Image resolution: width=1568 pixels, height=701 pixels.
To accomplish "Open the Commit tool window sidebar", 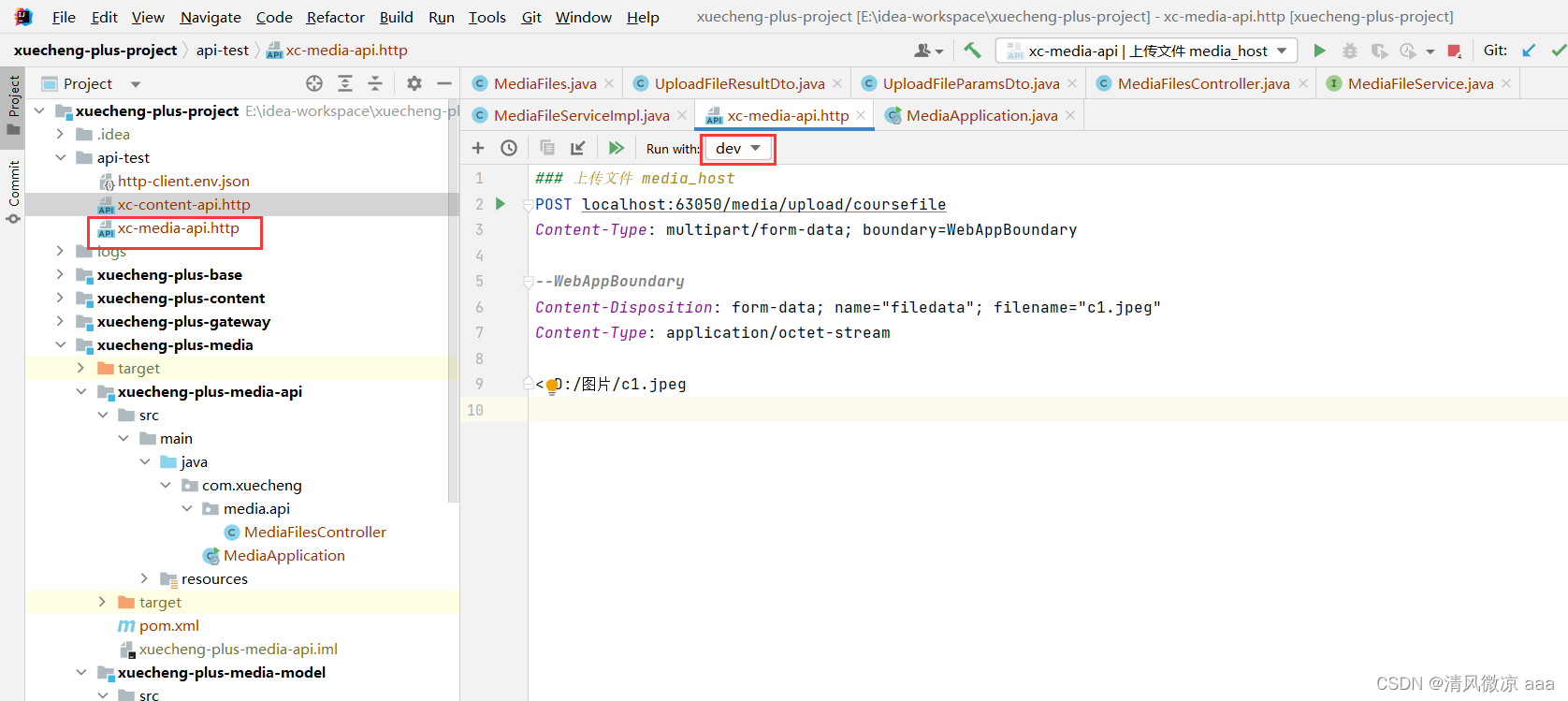I will click(x=13, y=192).
